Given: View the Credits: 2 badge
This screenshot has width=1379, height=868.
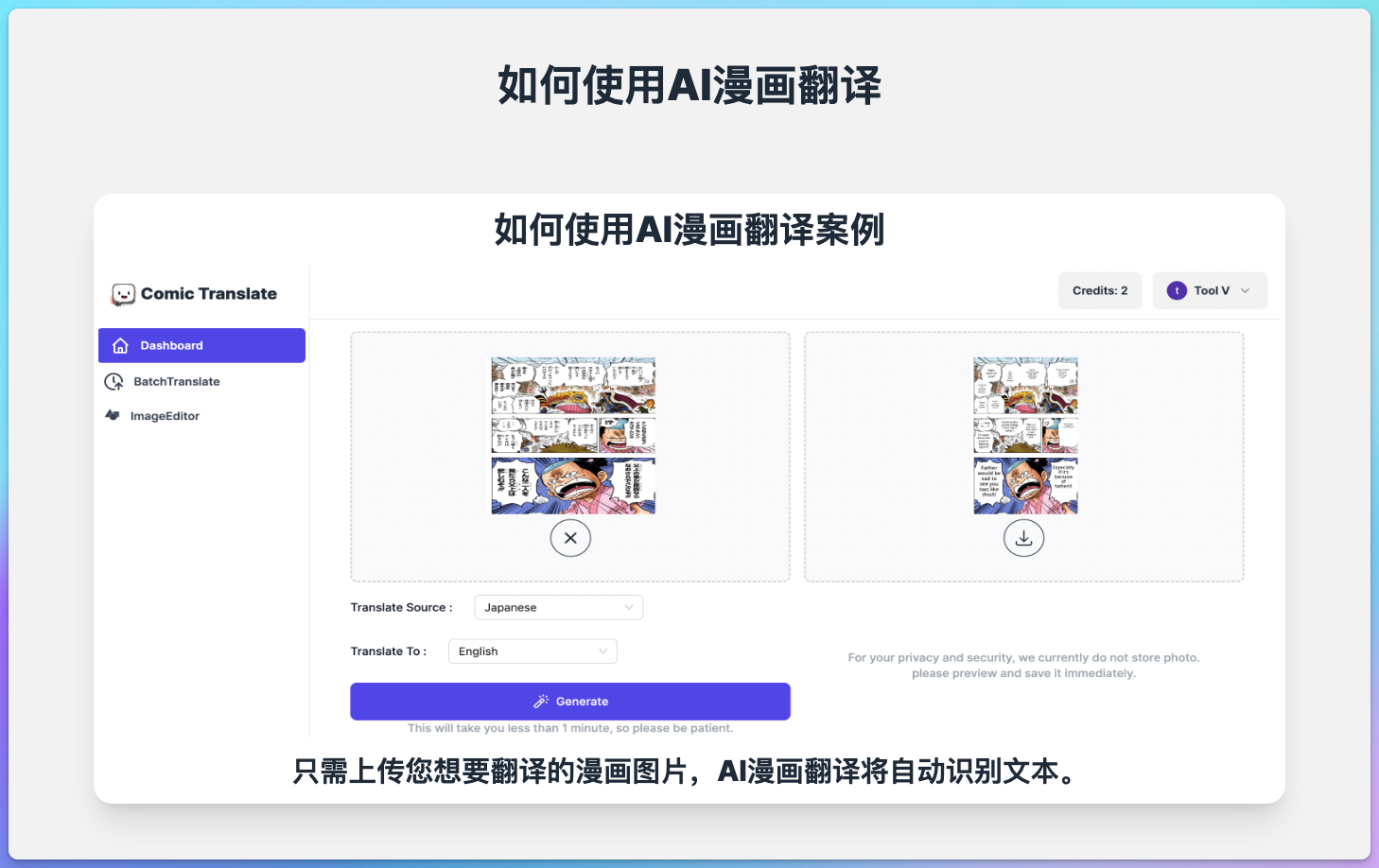Looking at the screenshot, I should tap(1100, 290).
